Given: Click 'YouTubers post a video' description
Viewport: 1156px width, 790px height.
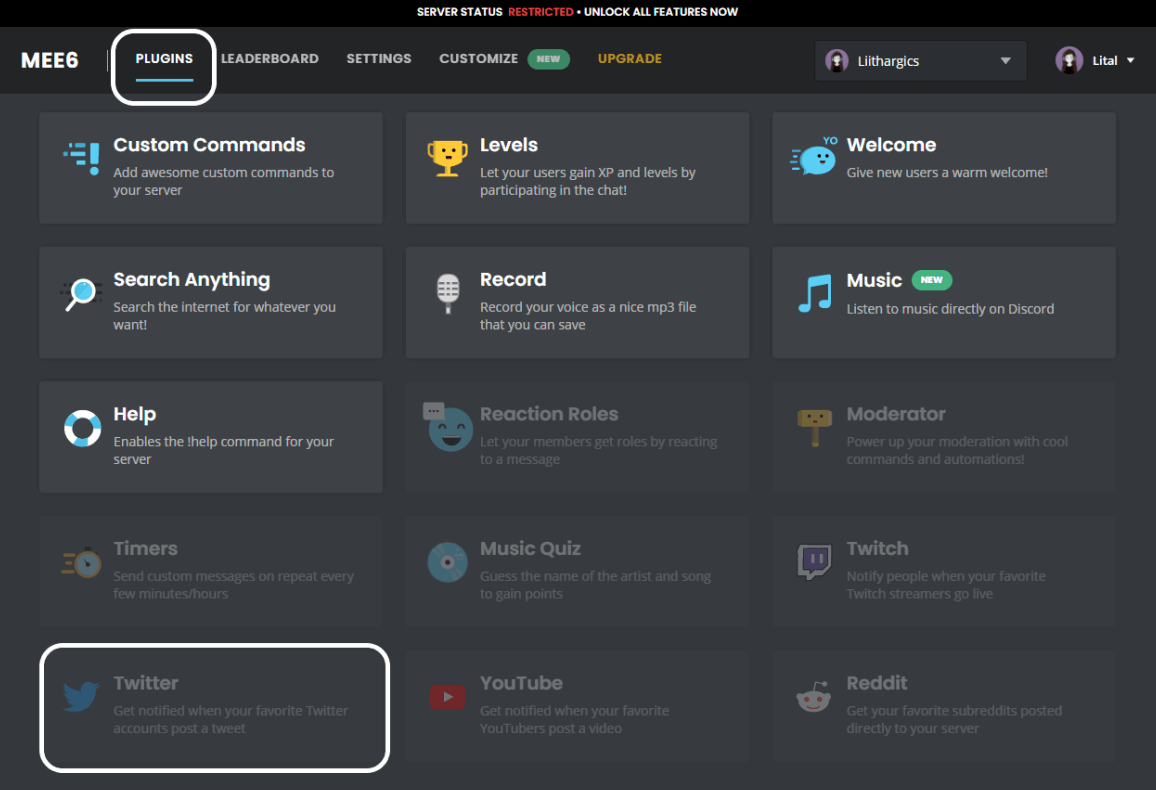Looking at the screenshot, I should [551, 728].
